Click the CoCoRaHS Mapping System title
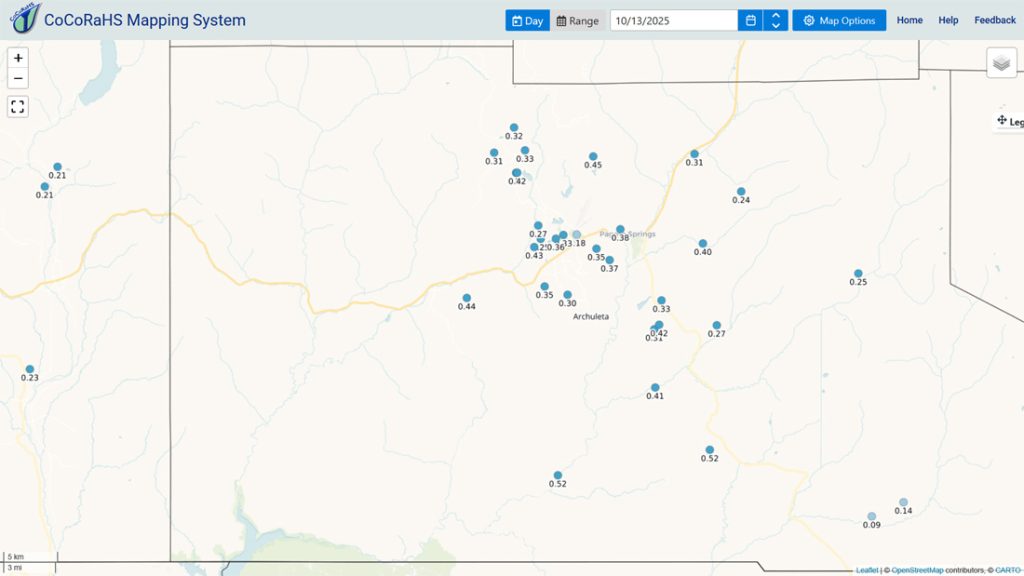The width and height of the screenshot is (1024, 576). (144, 20)
